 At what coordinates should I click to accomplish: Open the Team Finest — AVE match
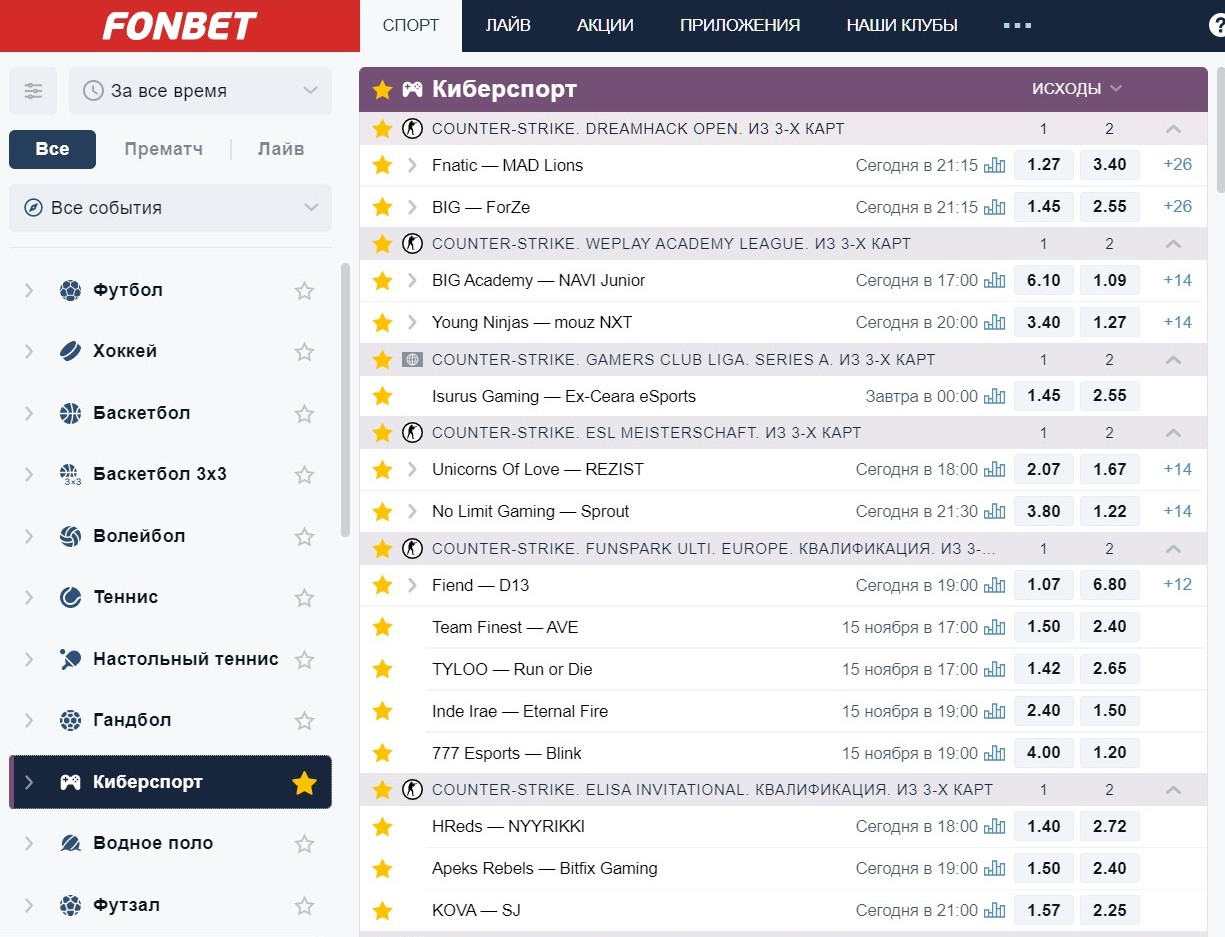tap(505, 627)
